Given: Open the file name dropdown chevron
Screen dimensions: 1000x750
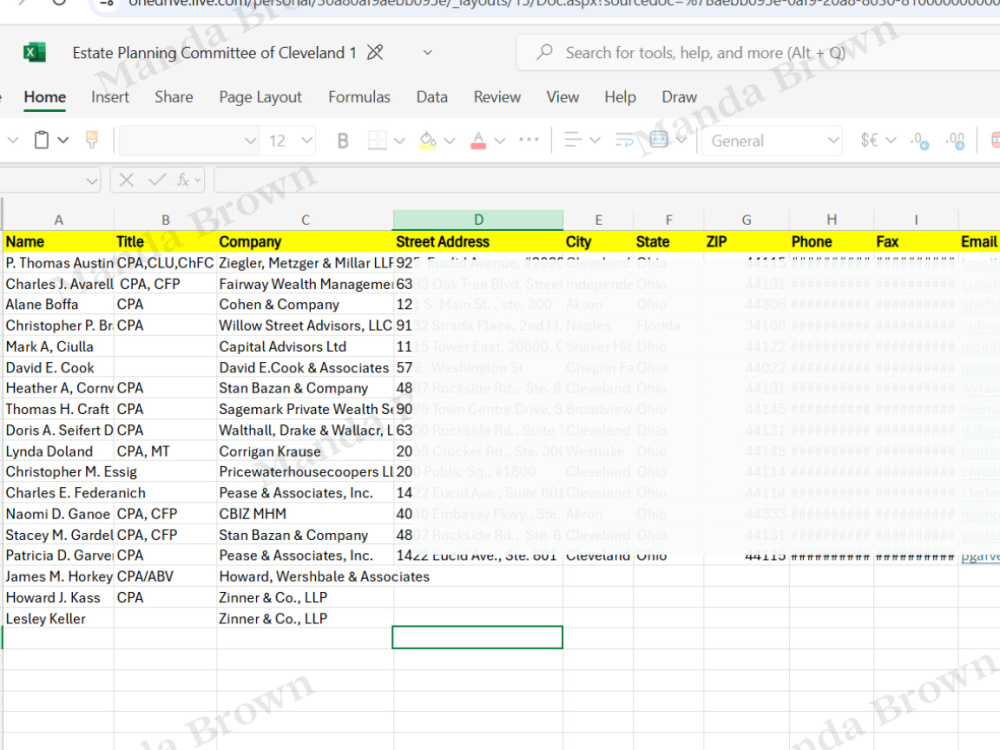Looking at the screenshot, I should tap(427, 52).
